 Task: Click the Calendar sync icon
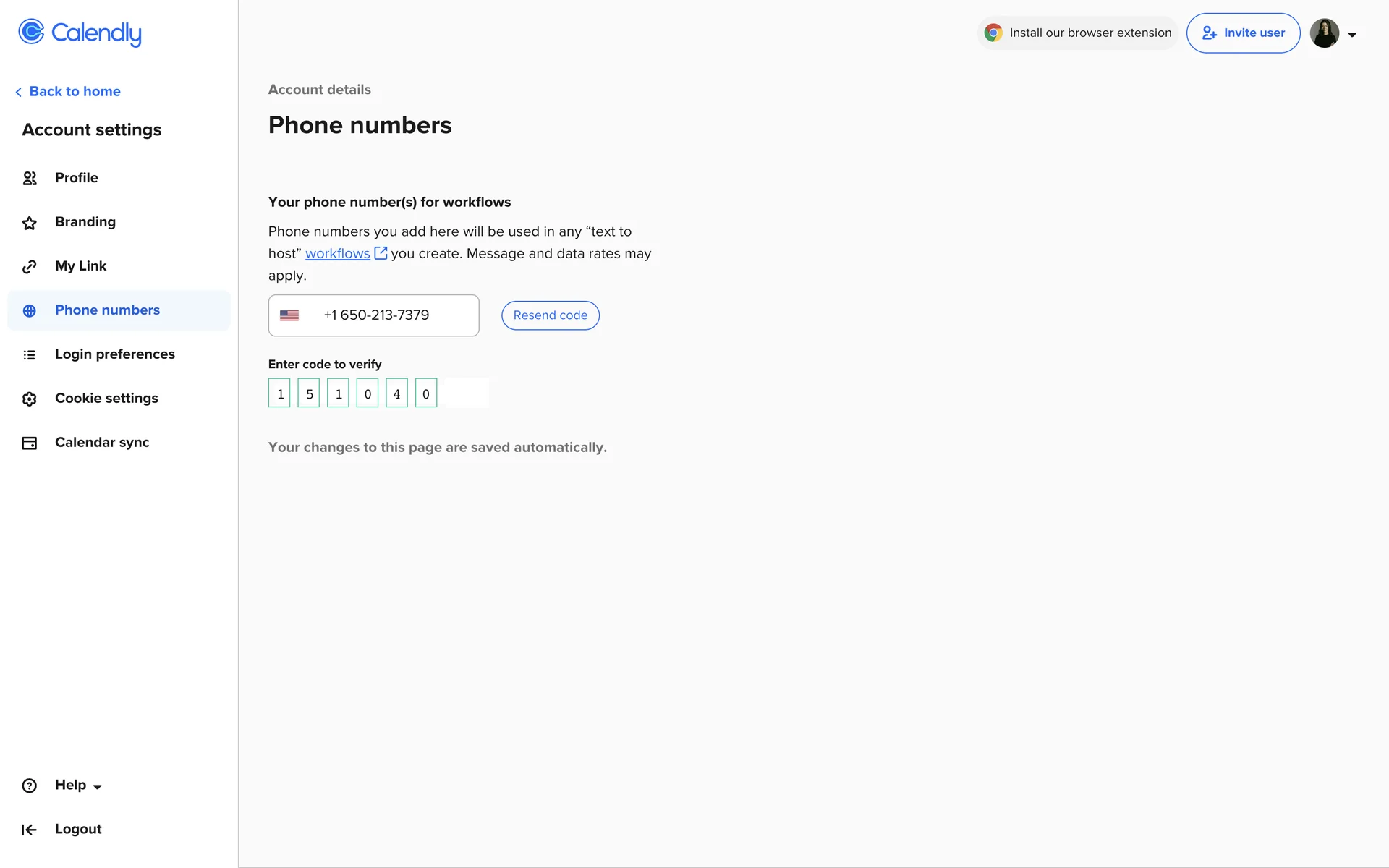click(30, 443)
